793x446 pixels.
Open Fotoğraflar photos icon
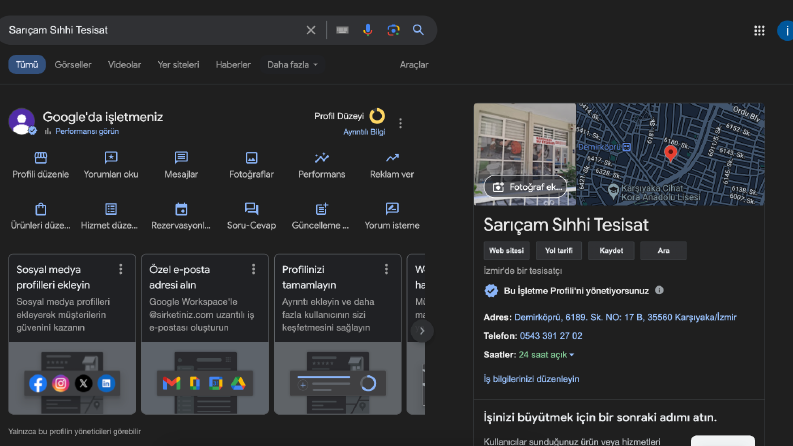(251, 158)
